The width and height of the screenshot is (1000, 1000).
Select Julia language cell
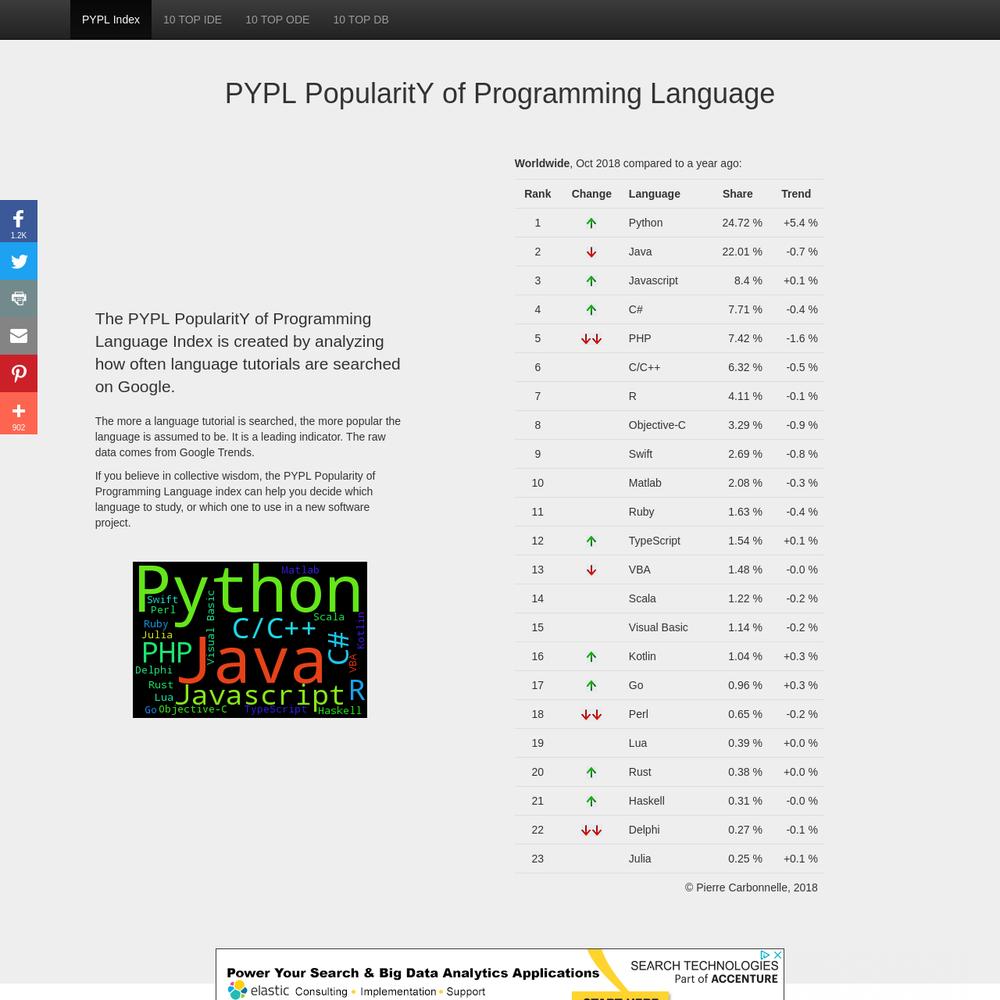(640, 859)
